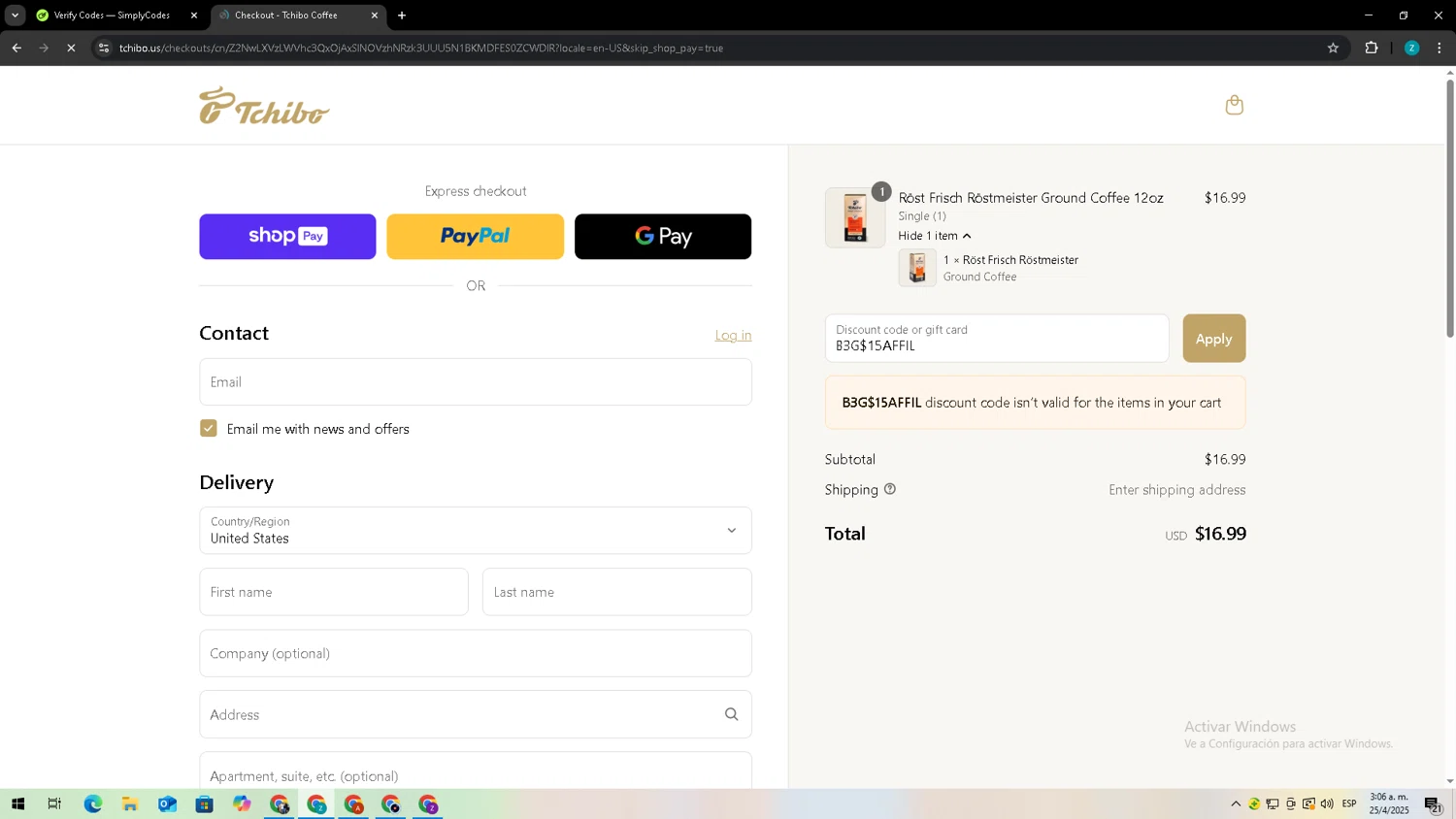The height and width of the screenshot is (819, 1456).
Task: Collapse the Hide 1 item toggle
Action: click(934, 236)
